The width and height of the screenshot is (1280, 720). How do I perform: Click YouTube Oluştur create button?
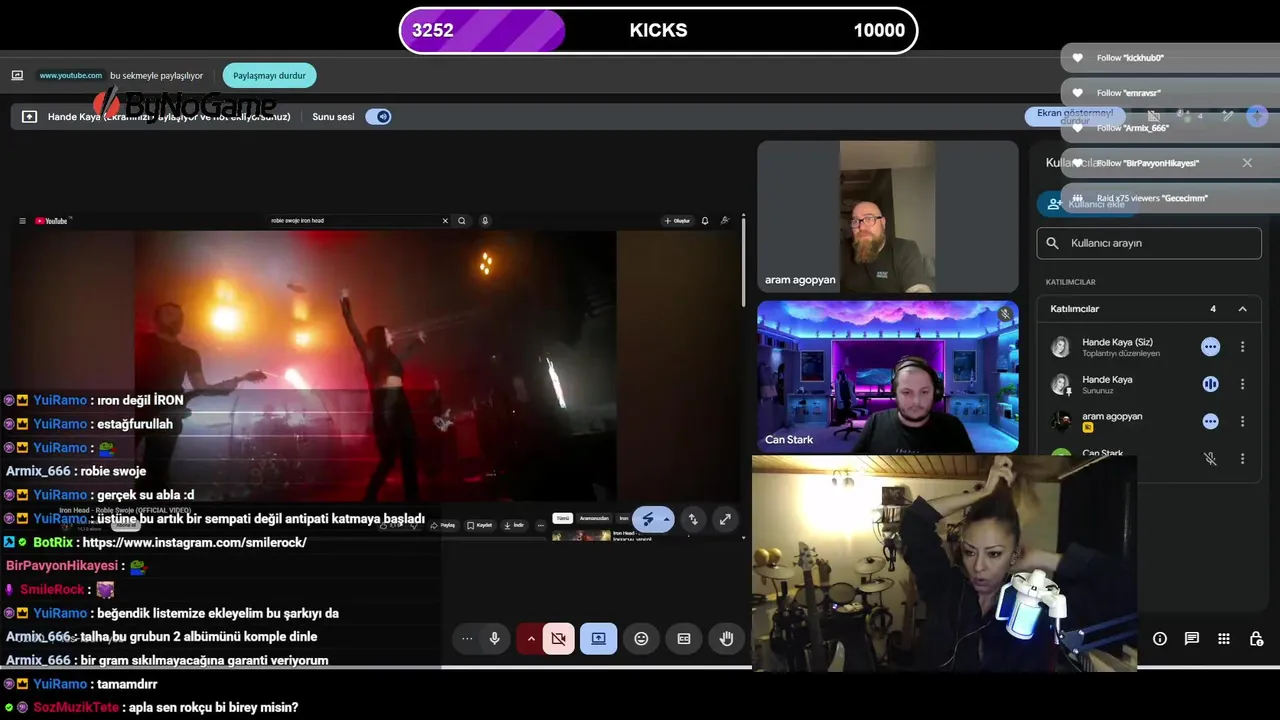pos(677,221)
